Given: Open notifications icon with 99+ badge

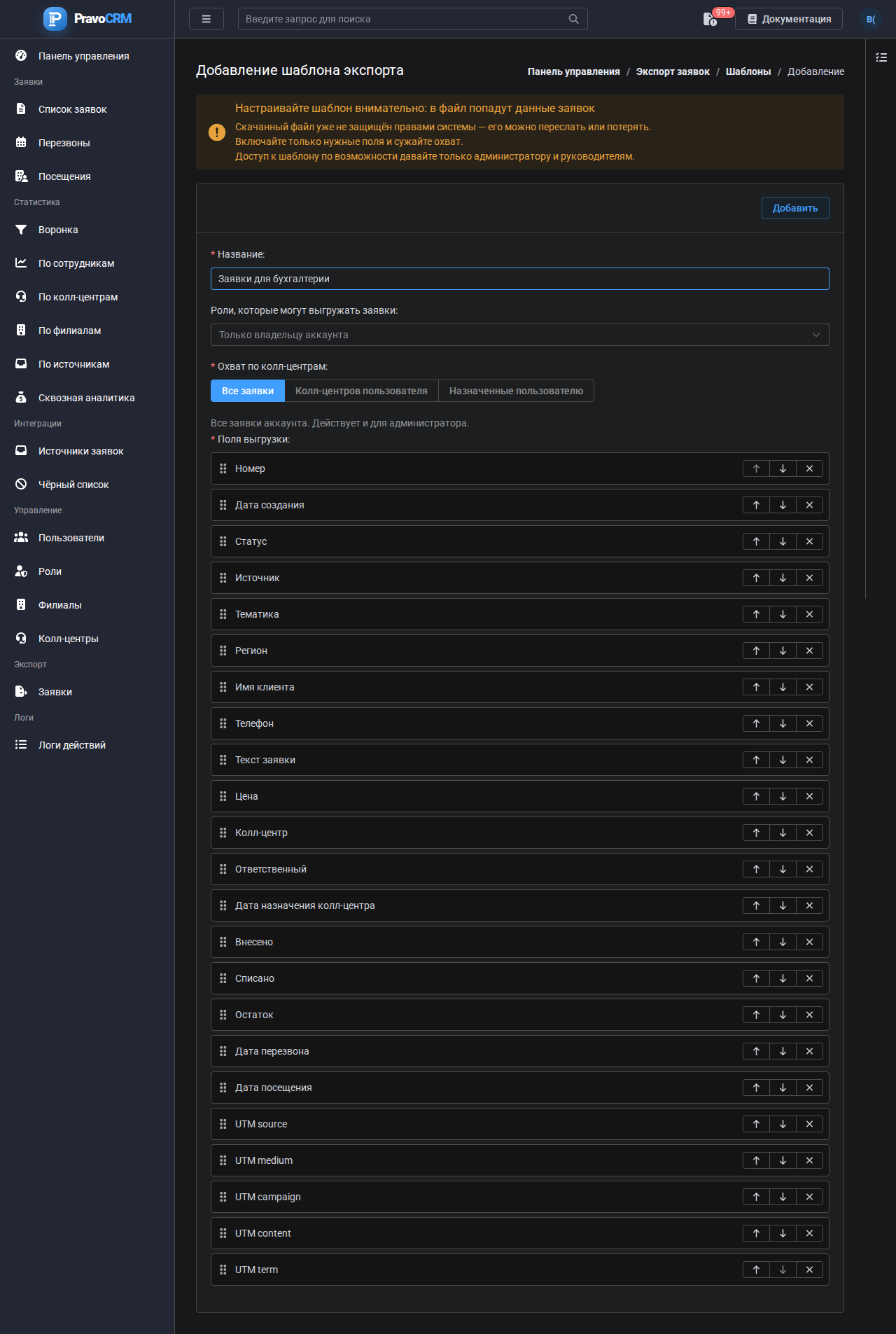Looking at the screenshot, I should pos(710,19).
